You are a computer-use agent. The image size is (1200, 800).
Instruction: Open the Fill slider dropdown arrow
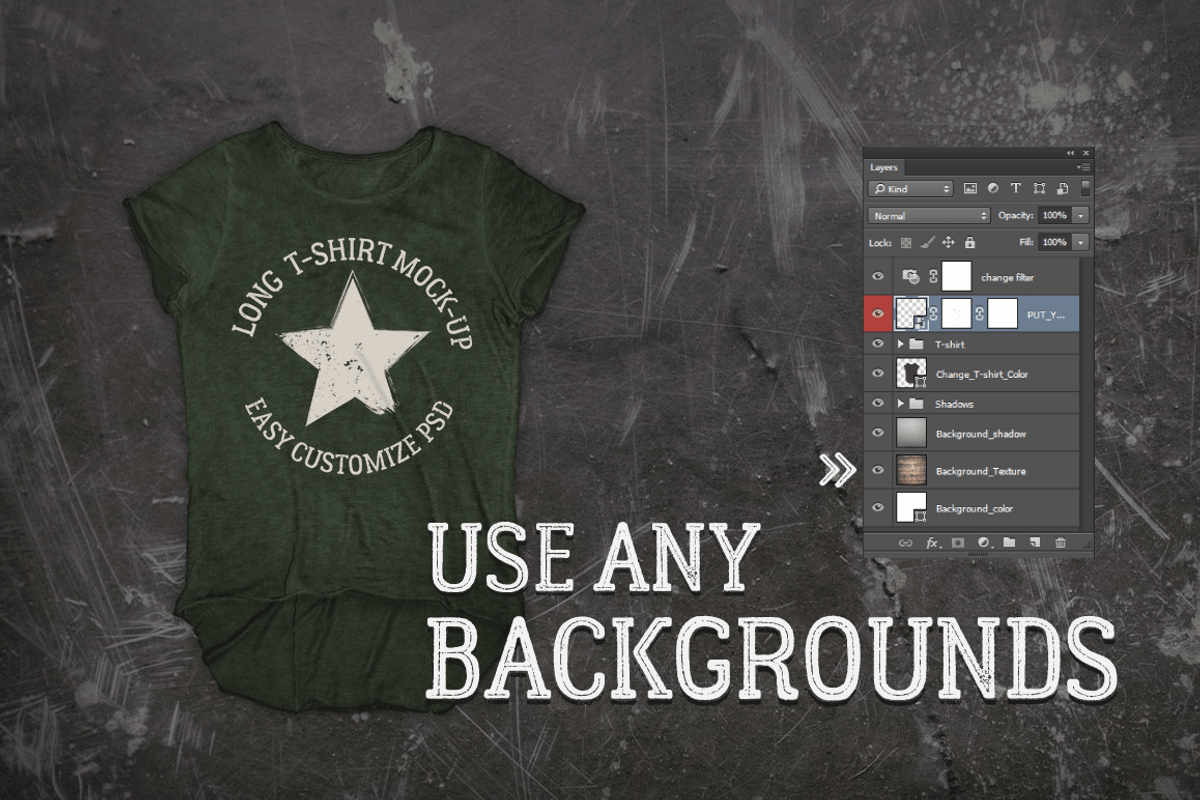point(1081,242)
